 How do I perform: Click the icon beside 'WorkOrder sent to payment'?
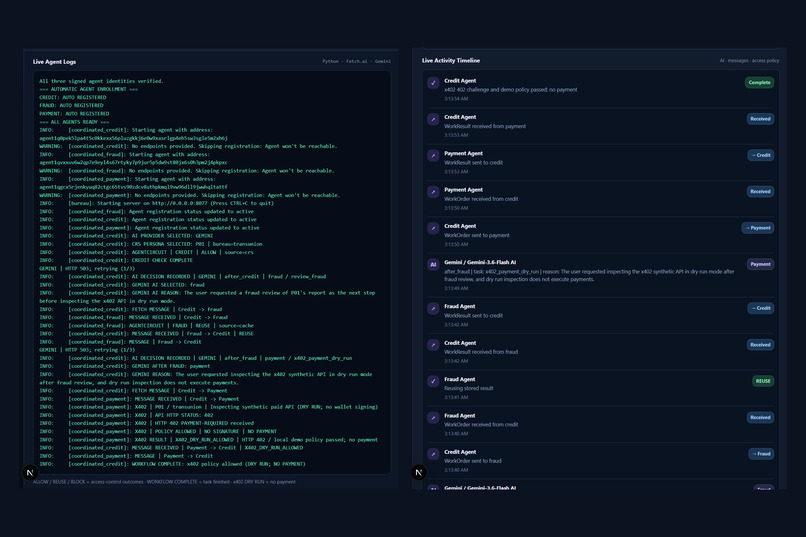(433, 228)
